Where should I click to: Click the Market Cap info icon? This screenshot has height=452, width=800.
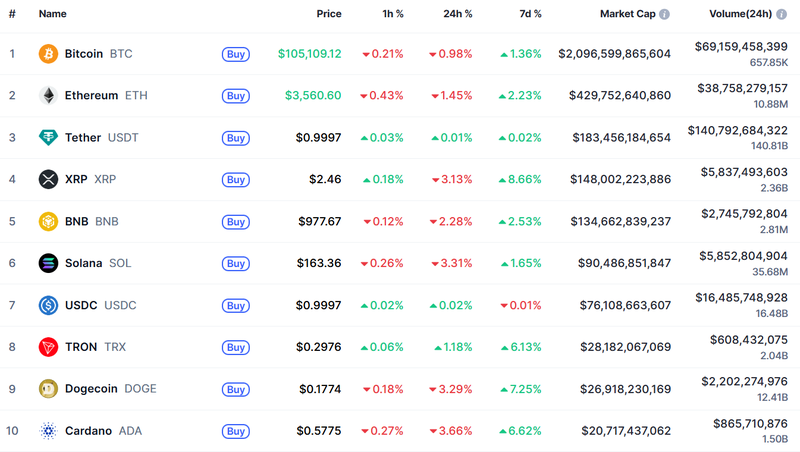(665, 14)
